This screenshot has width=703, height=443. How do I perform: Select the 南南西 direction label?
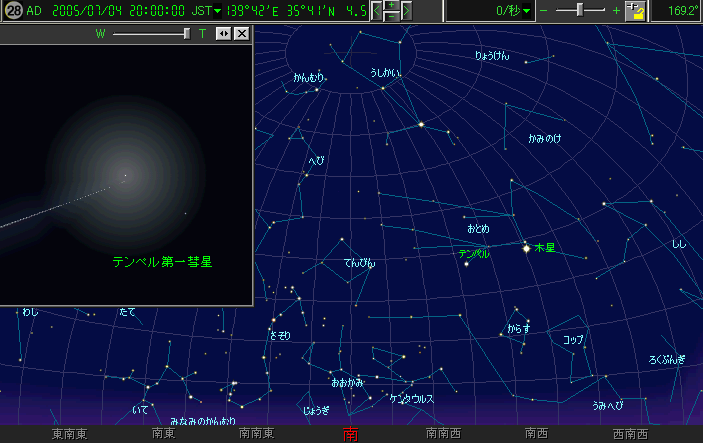click(x=443, y=434)
